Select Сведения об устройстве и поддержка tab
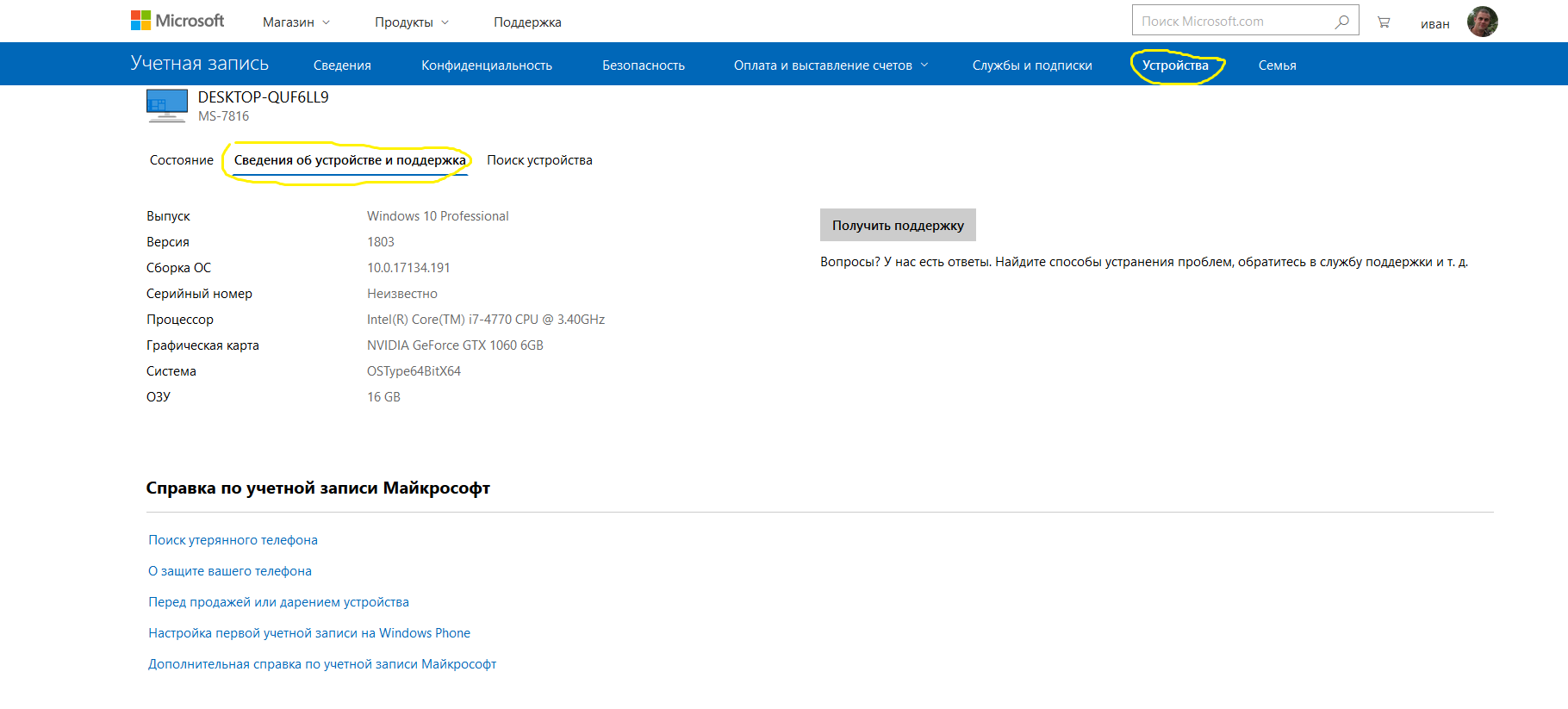The width and height of the screenshot is (1568, 709). tap(350, 160)
